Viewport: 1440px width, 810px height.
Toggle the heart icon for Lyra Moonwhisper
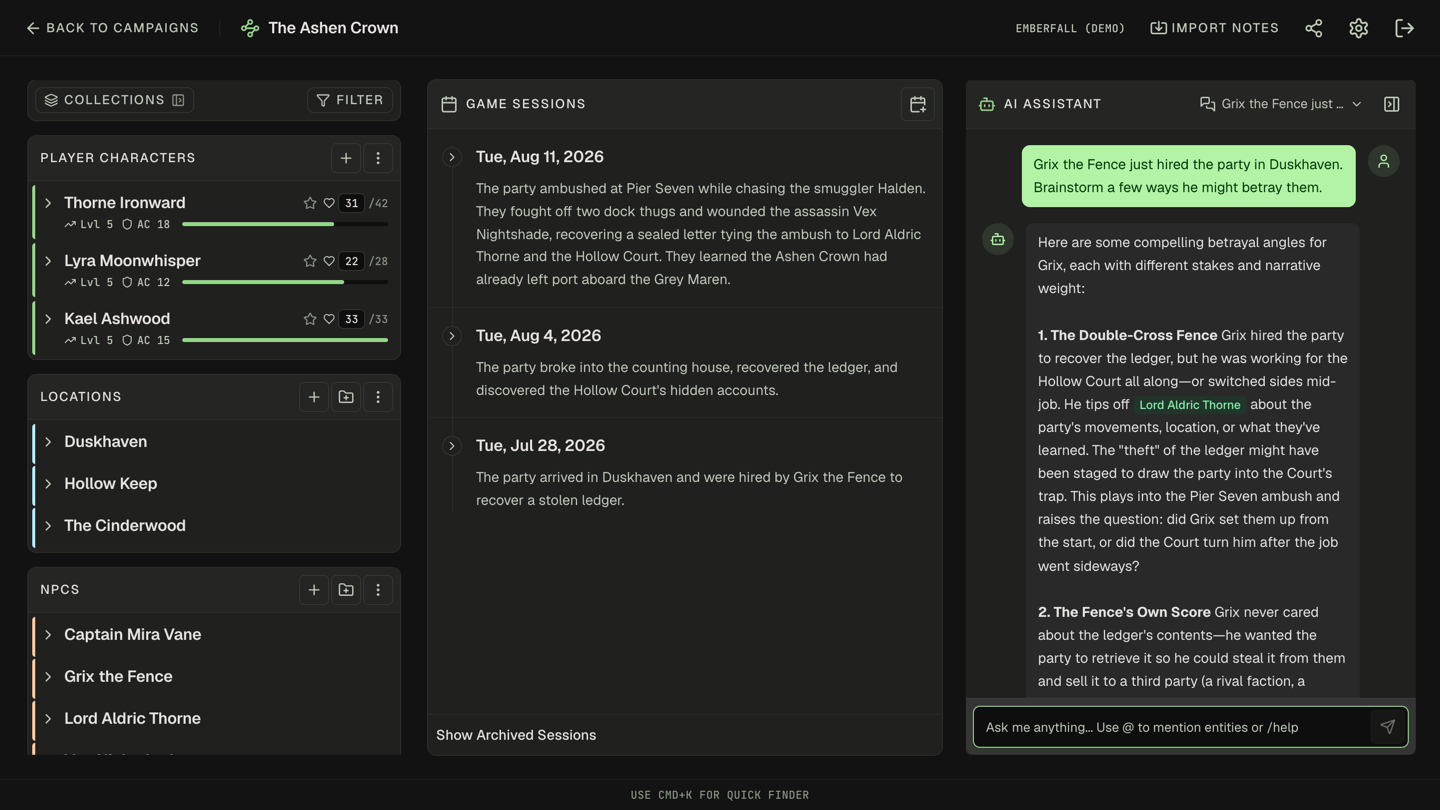[x=329, y=261]
